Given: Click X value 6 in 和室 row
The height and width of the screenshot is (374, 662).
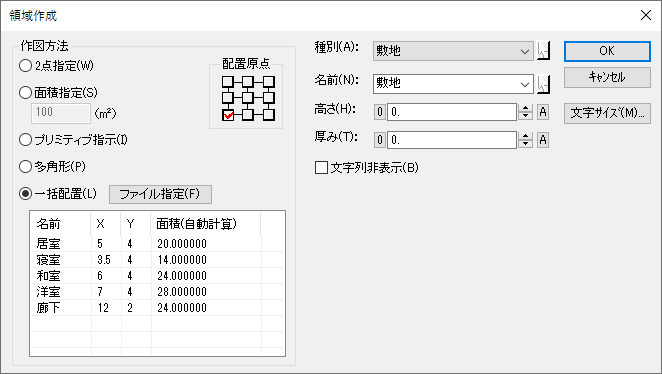Looking at the screenshot, I should point(100,276).
